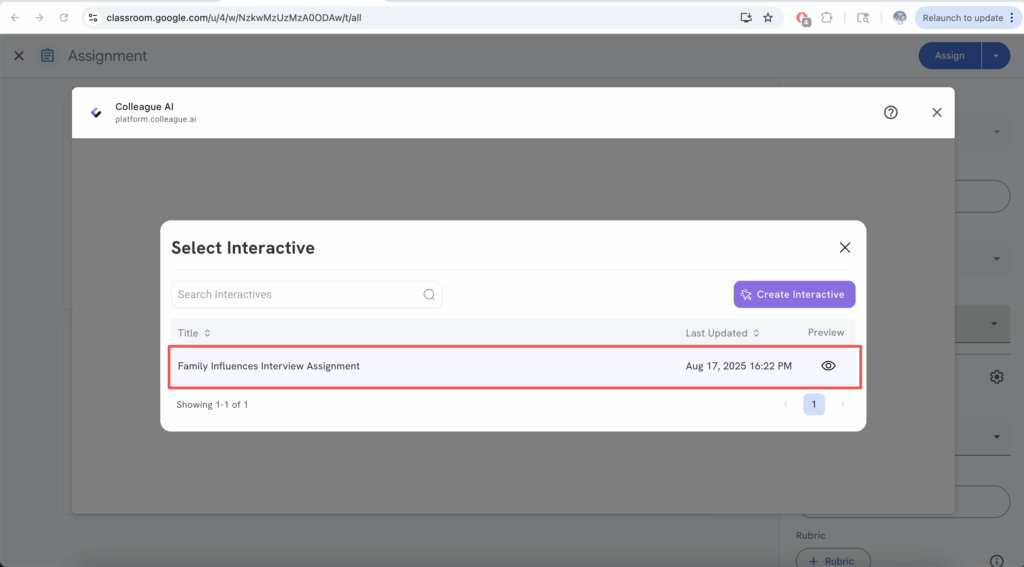Click the Create Interactive button
The width and height of the screenshot is (1024, 567).
point(794,295)
